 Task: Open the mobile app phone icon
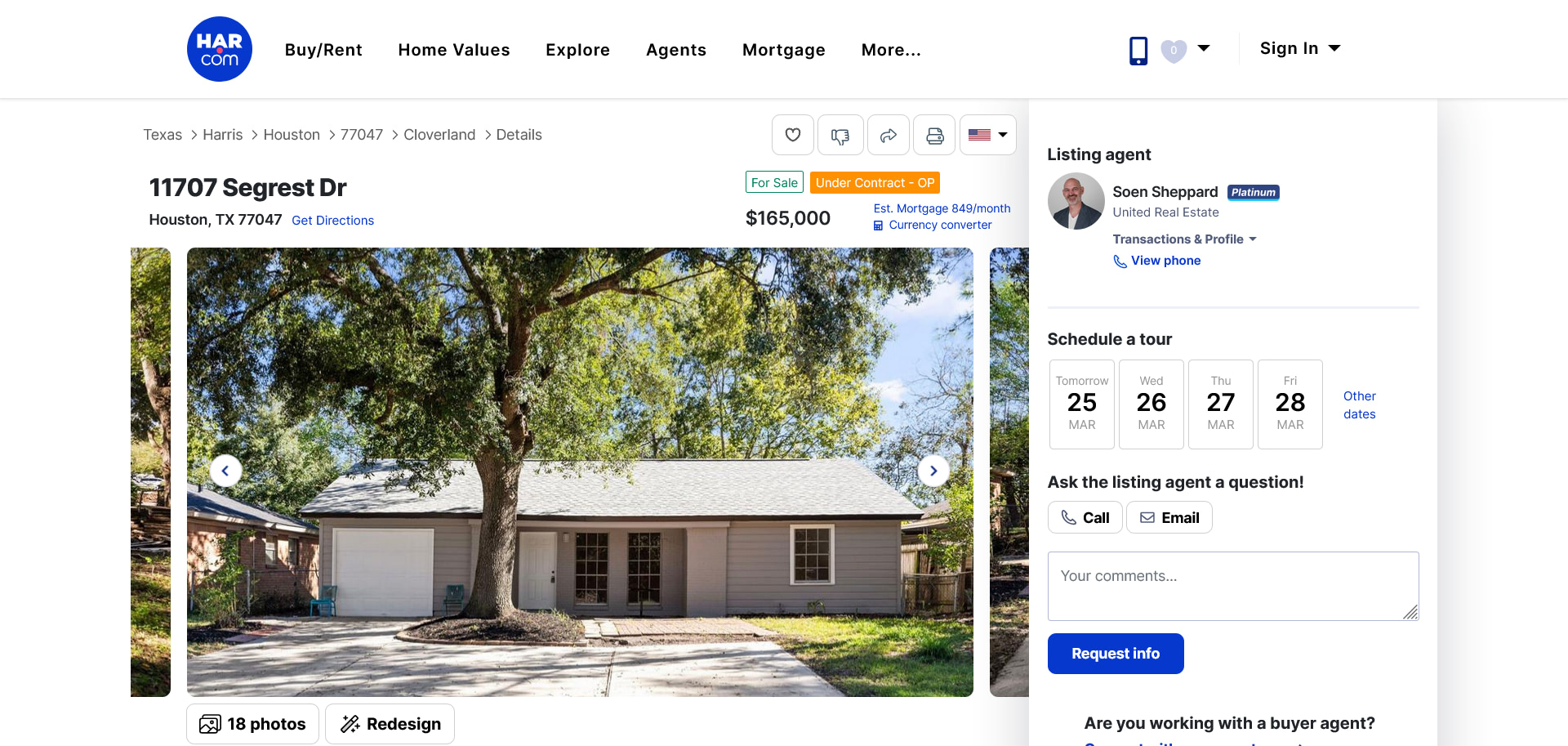click(1138, 51)
